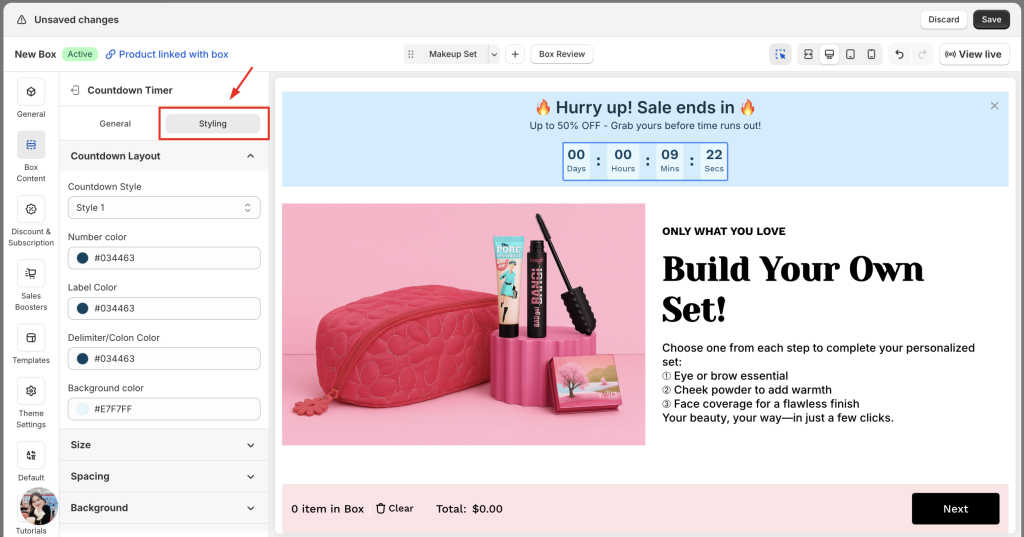Open Theme Settings gear icon
This screenshot has width=1024, height=537.
click(31, 392)
